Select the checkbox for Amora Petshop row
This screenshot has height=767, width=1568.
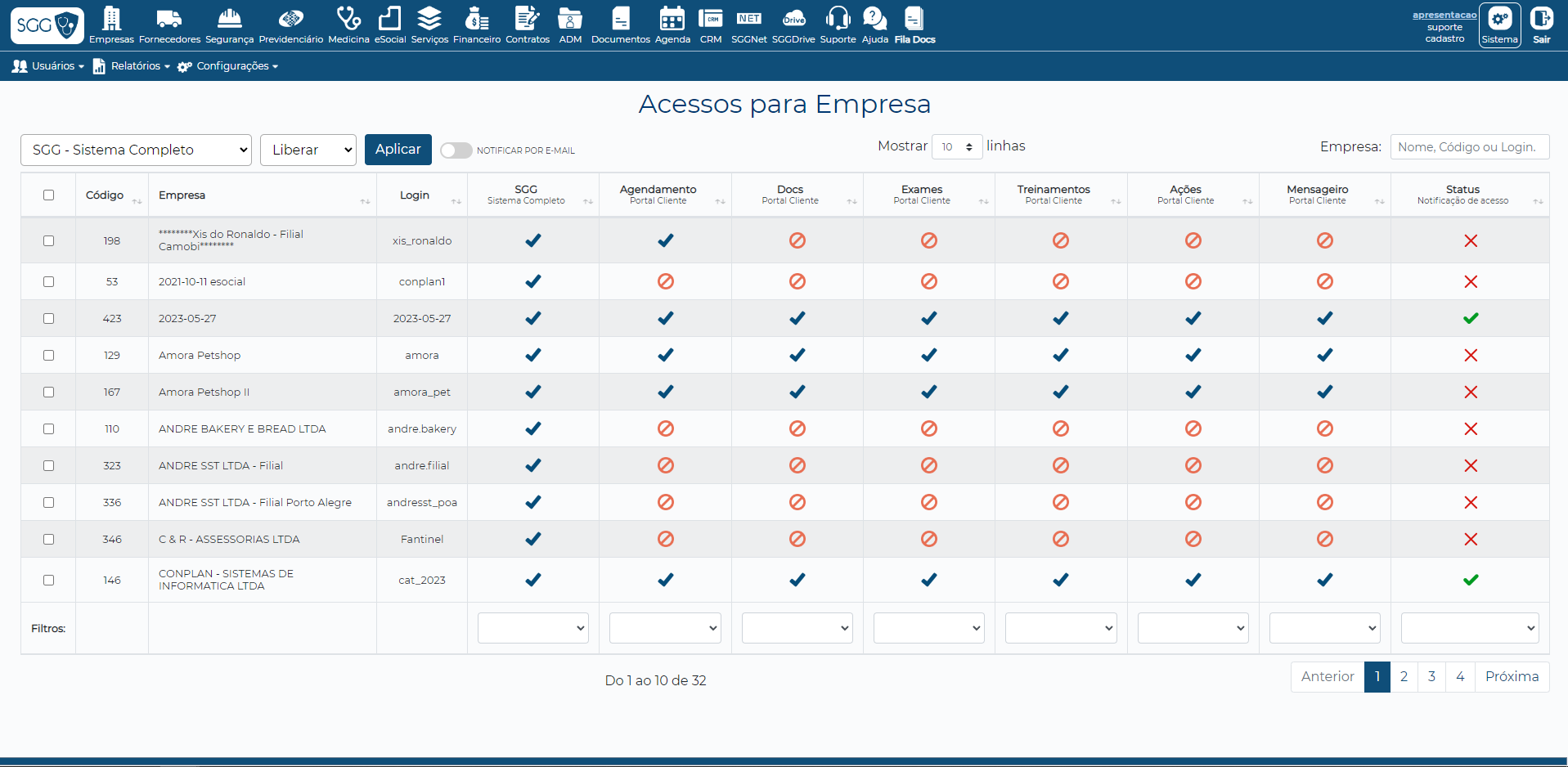tap(48, 355)
